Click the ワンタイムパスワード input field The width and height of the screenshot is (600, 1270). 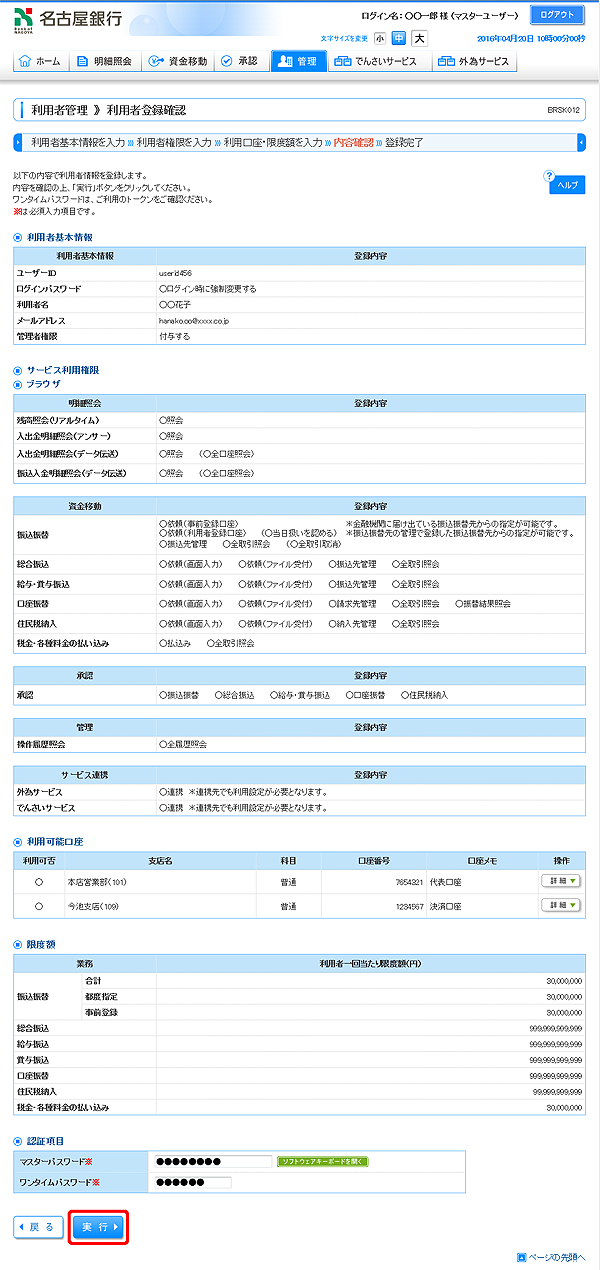pos(192,1182)
